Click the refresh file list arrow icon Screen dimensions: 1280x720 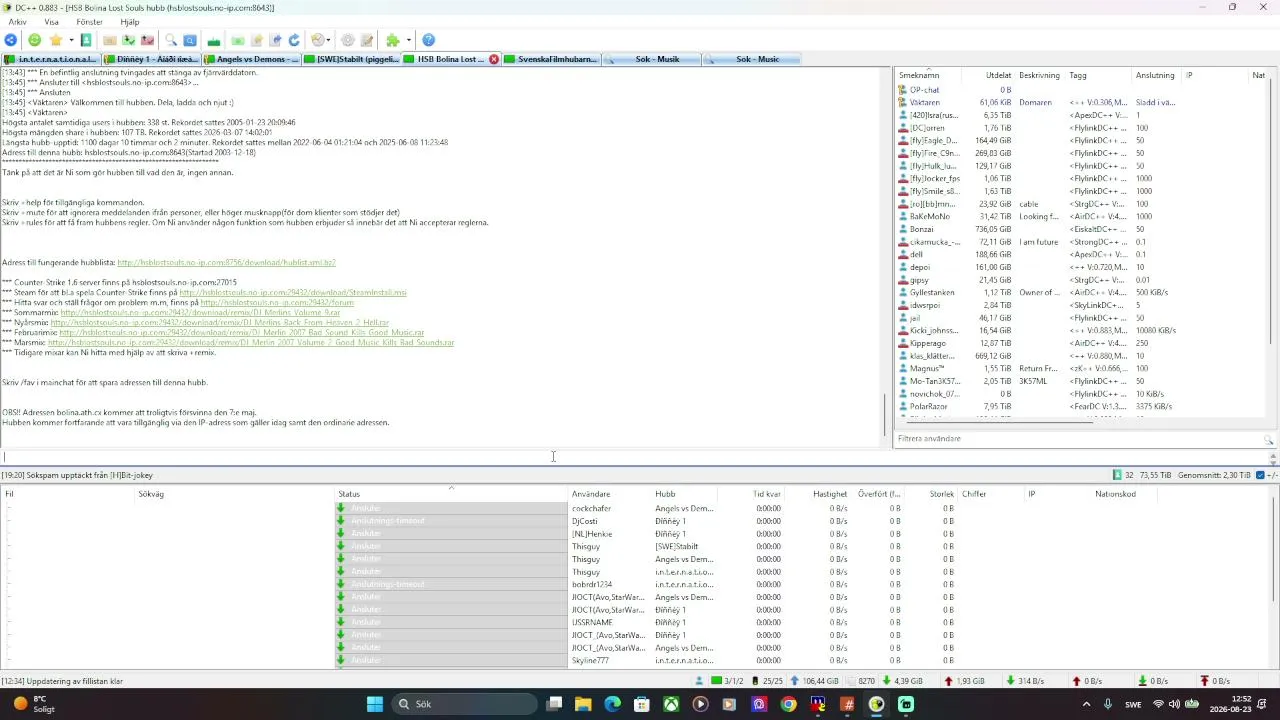pos(294,40)
